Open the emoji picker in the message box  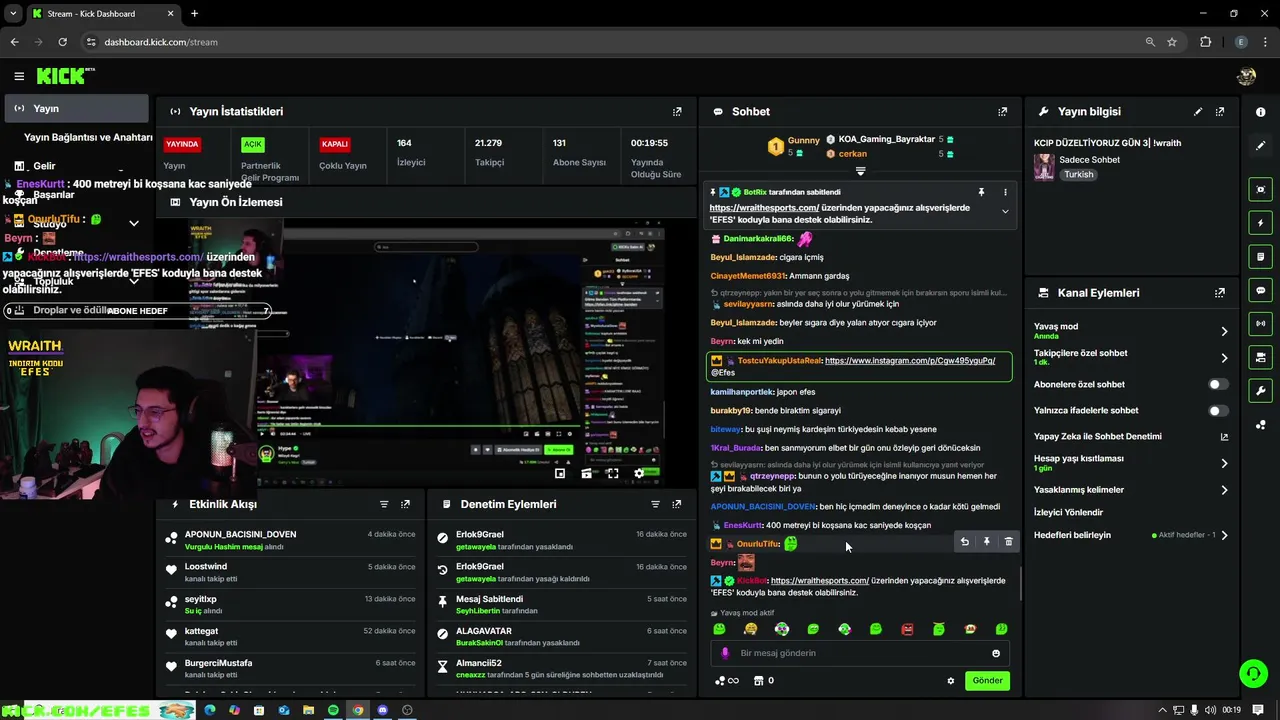996,654
